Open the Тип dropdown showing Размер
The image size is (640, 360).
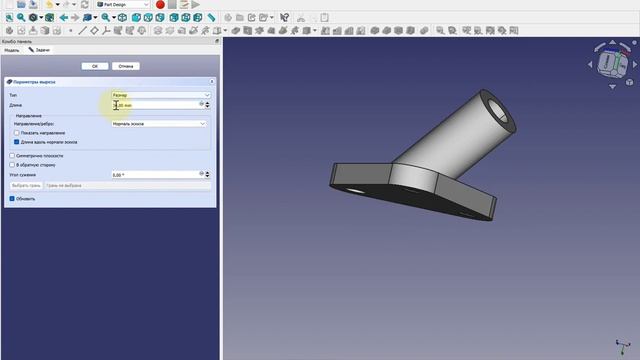point(161,95)
